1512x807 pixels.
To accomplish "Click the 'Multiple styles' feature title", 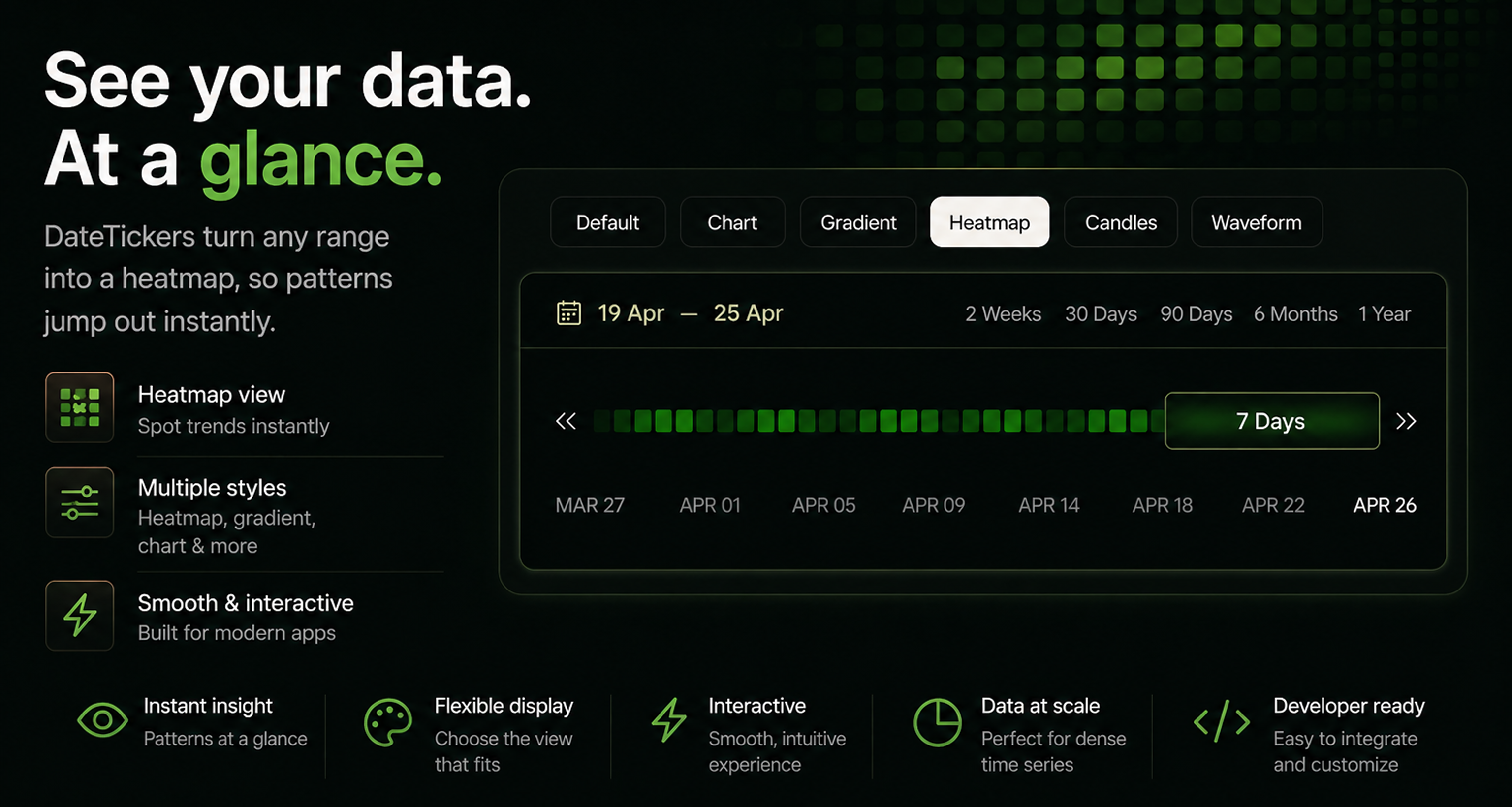I will coord(212,488).
